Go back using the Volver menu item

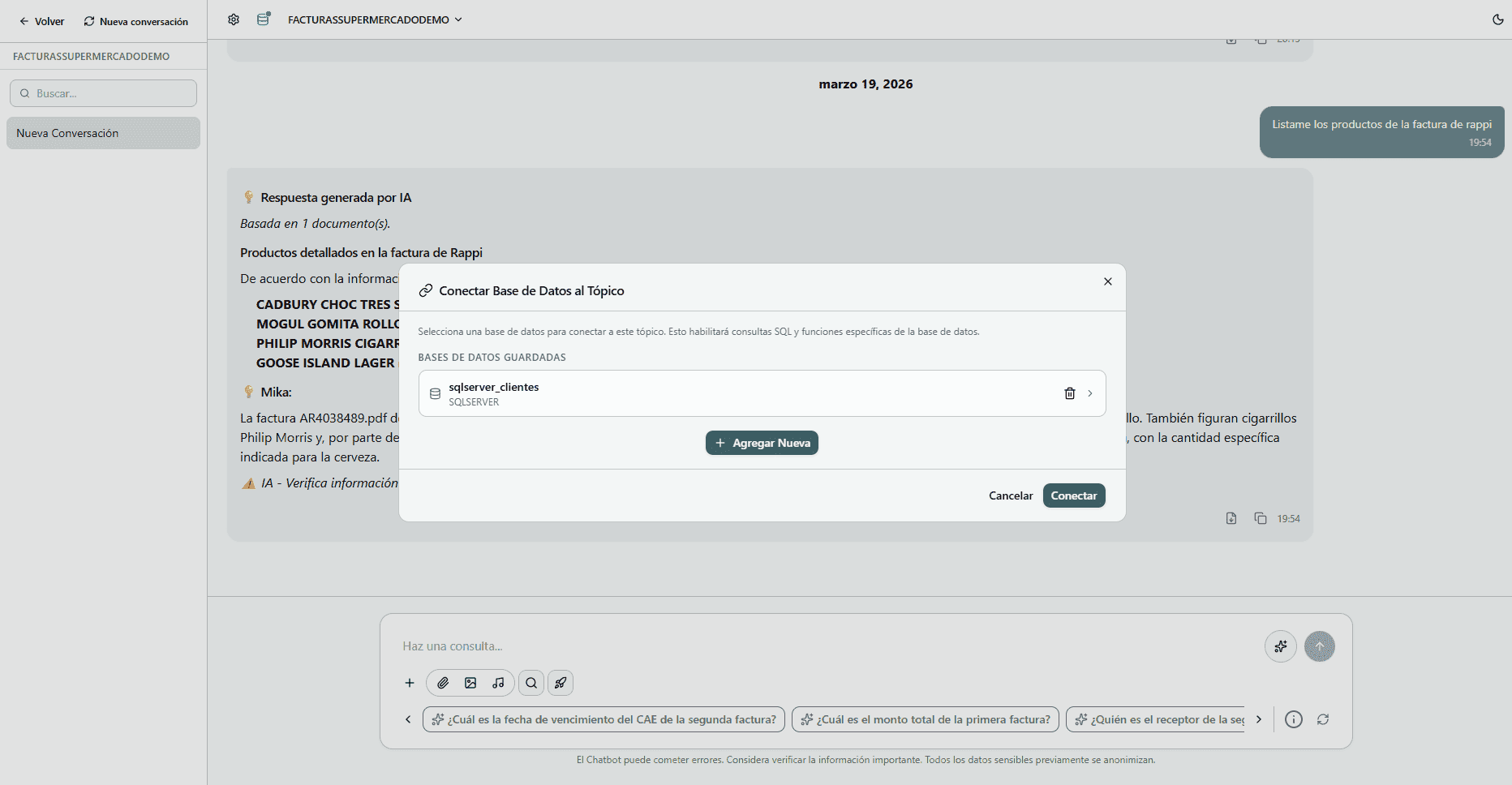41,21
